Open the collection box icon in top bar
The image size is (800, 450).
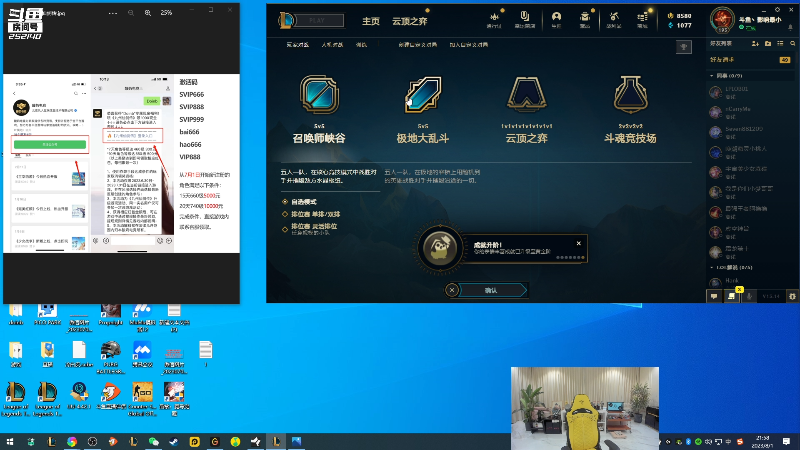tap(585, 19)
